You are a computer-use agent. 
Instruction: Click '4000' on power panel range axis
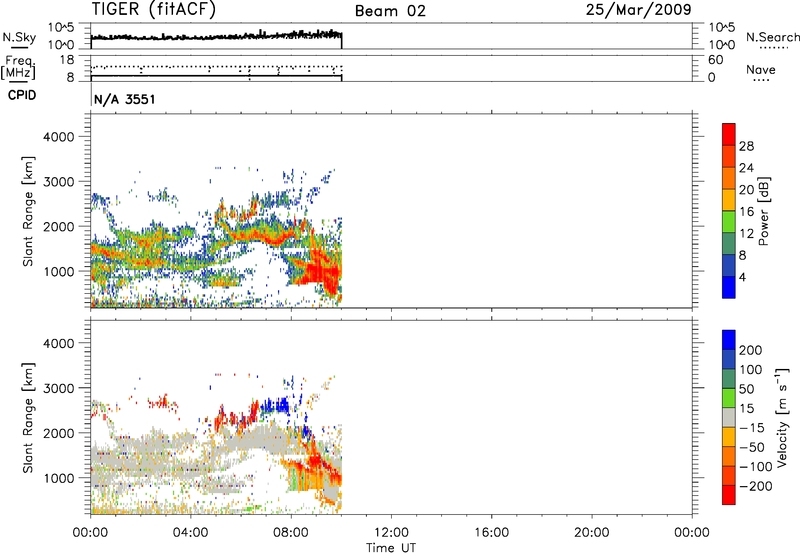coord(59,137)
